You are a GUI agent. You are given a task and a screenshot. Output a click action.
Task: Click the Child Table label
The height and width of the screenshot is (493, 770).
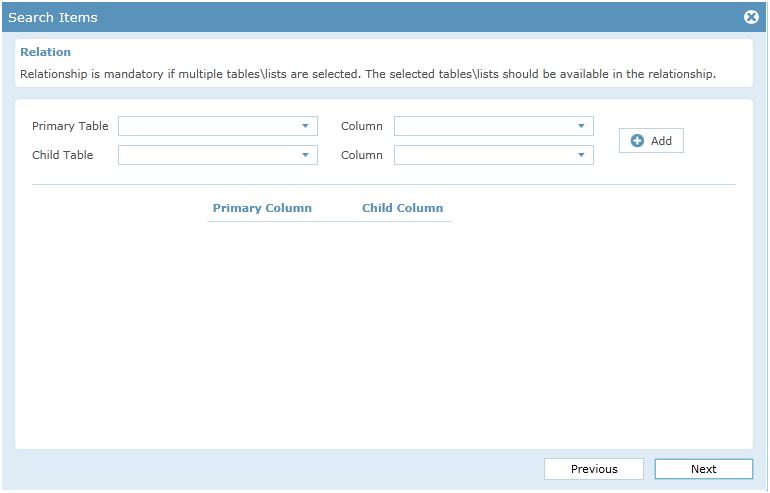pyautogui.click(x=62, y=155)
